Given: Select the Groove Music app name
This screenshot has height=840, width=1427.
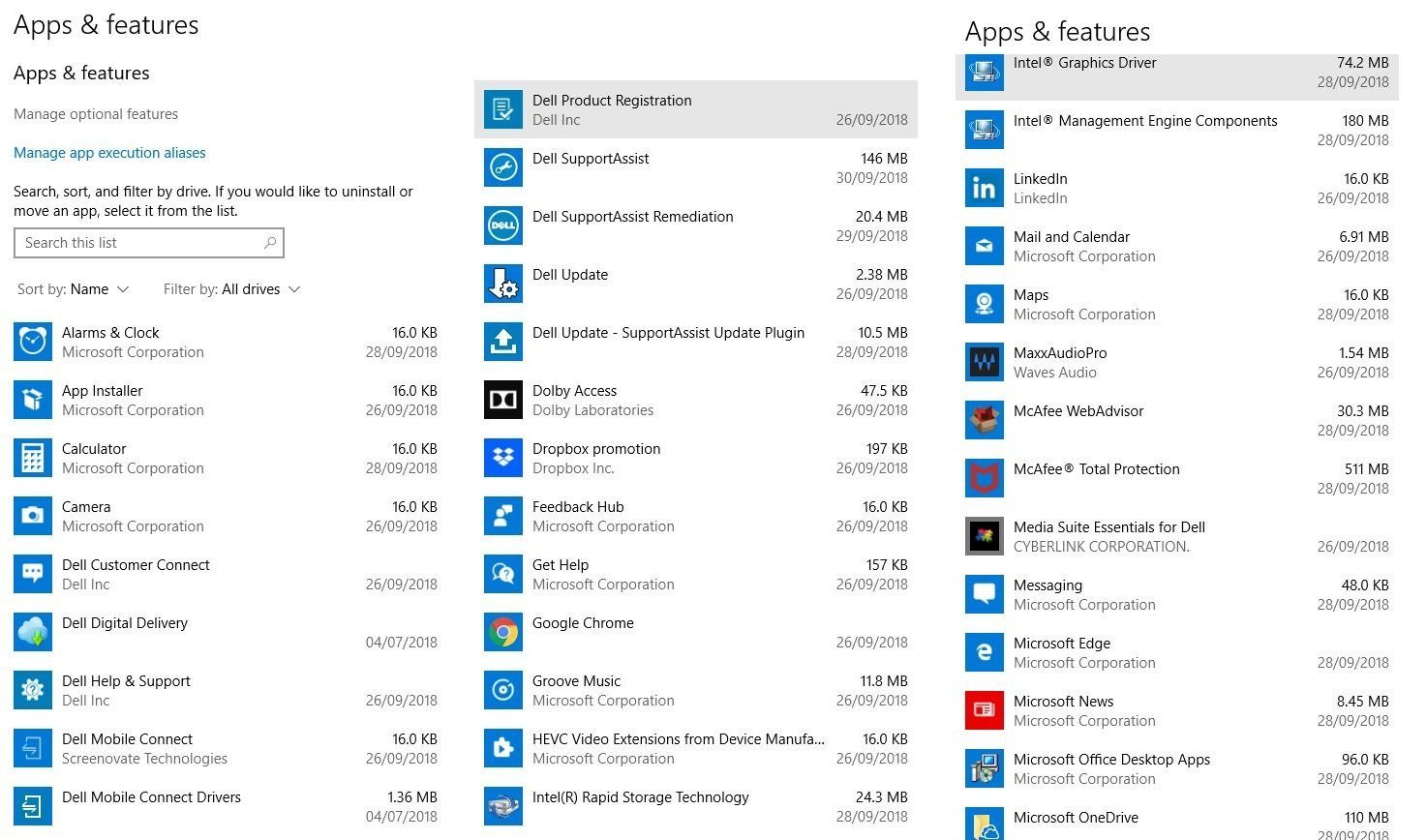Looking at the screenshot, I should tap(576, 681).
